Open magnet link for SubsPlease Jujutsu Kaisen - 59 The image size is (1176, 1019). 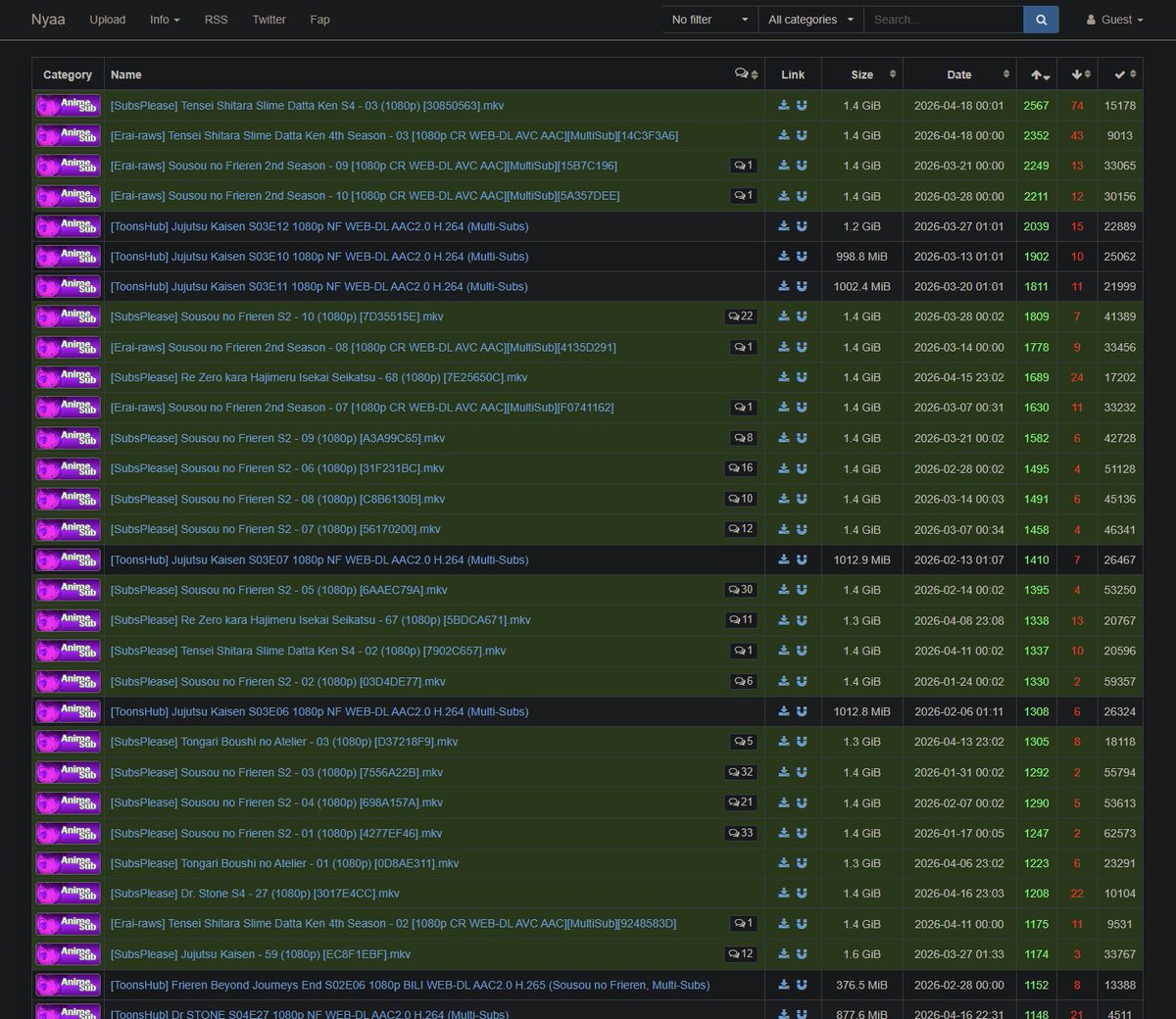coord(802,954)
